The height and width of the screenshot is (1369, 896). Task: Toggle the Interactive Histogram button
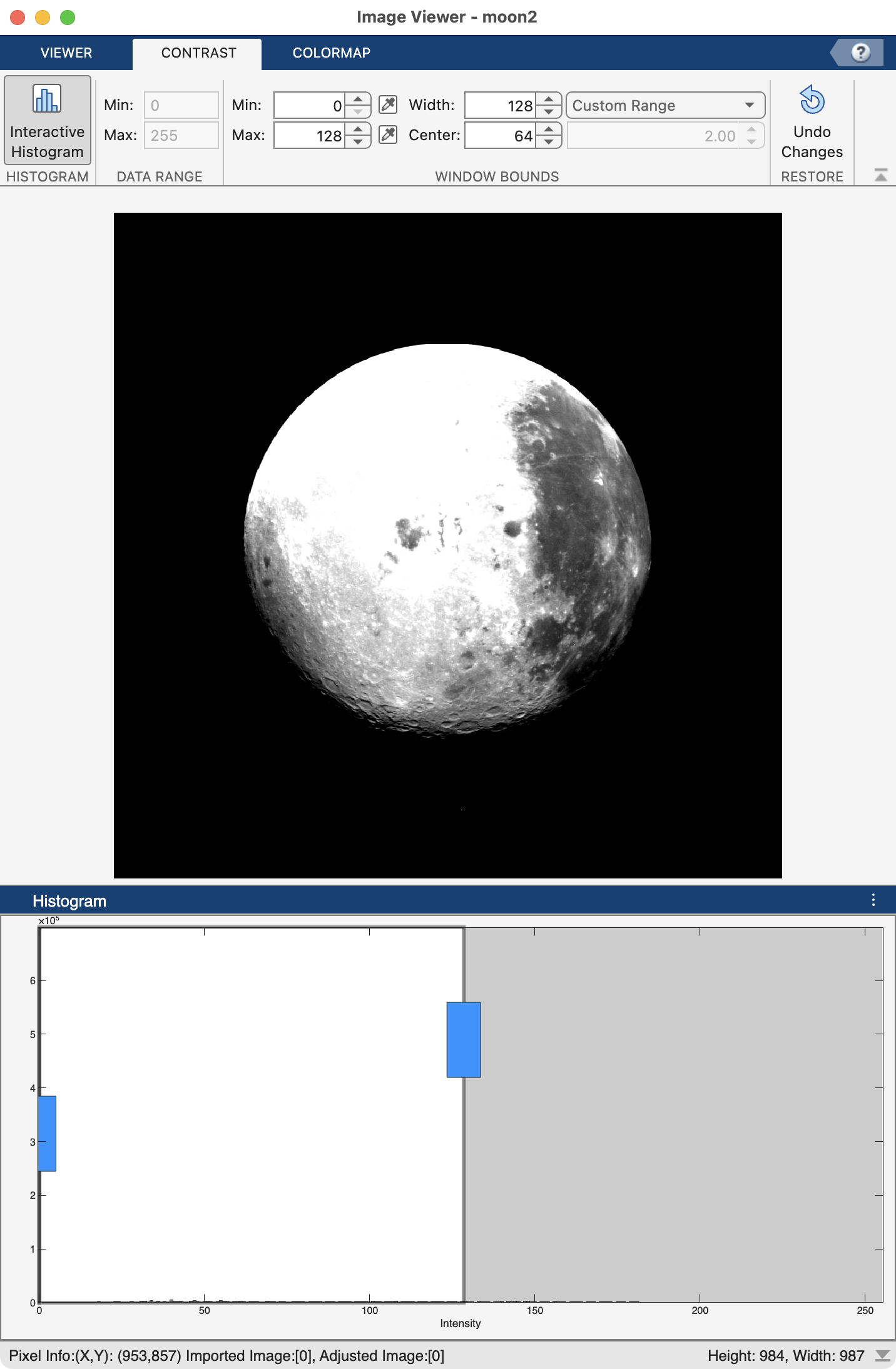point(48,120)
